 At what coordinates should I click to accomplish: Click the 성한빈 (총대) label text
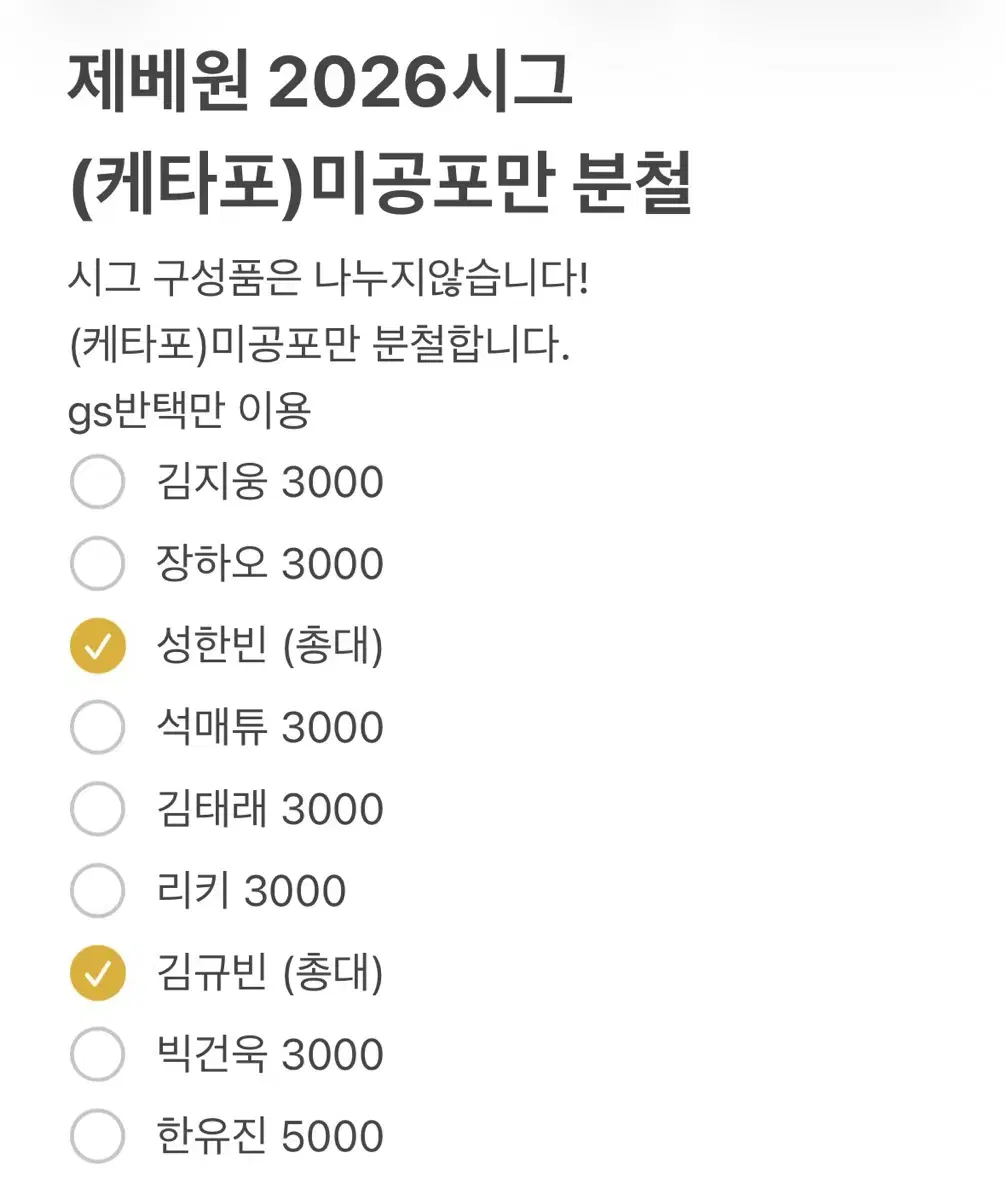pos(270,646)
